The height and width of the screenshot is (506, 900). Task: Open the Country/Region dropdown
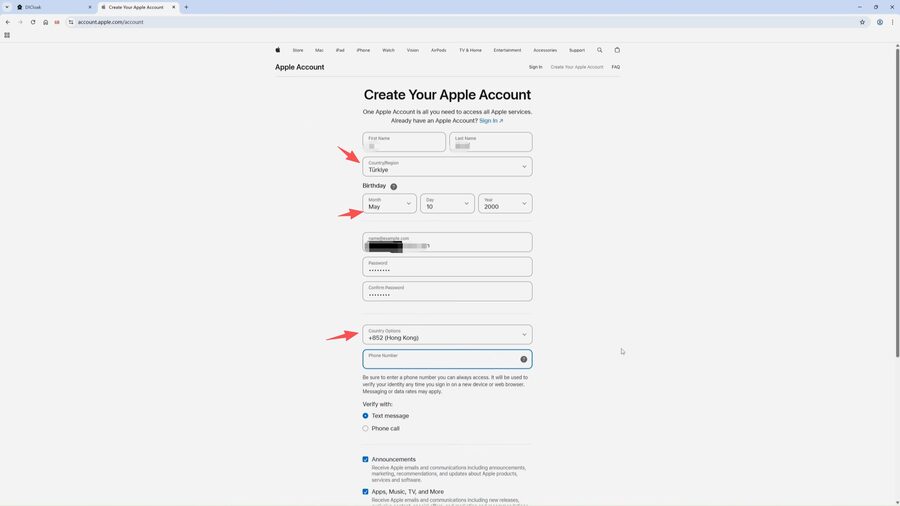click(447, 166)
